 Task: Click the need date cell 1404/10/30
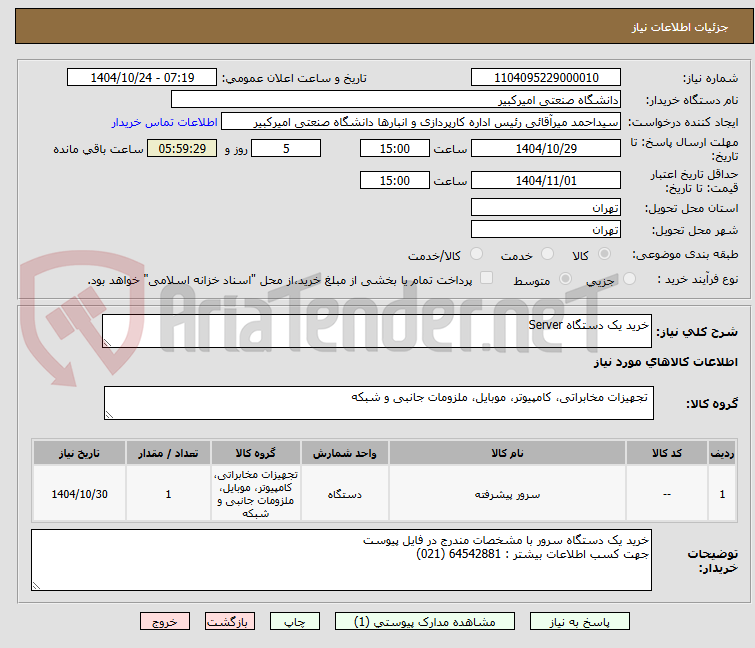click(79, 494)
